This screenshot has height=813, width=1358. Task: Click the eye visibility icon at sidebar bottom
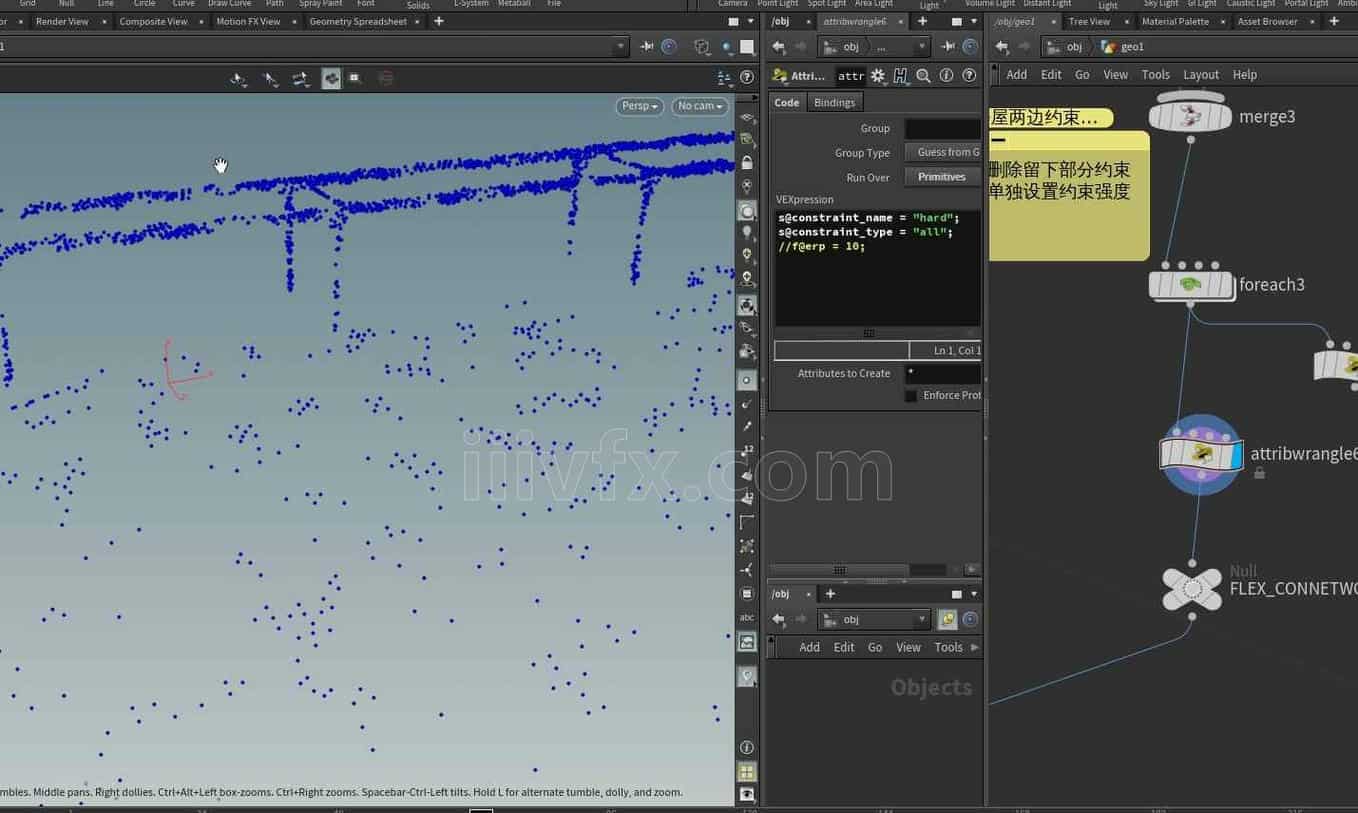747,794
